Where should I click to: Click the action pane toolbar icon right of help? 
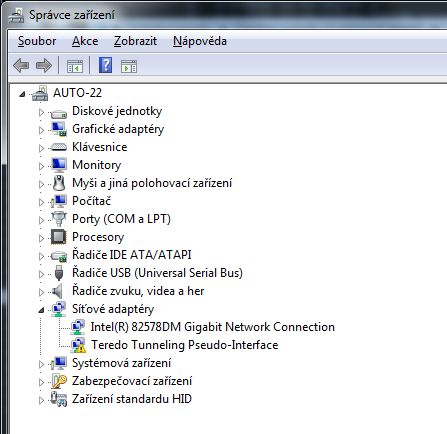click(129, 66)
